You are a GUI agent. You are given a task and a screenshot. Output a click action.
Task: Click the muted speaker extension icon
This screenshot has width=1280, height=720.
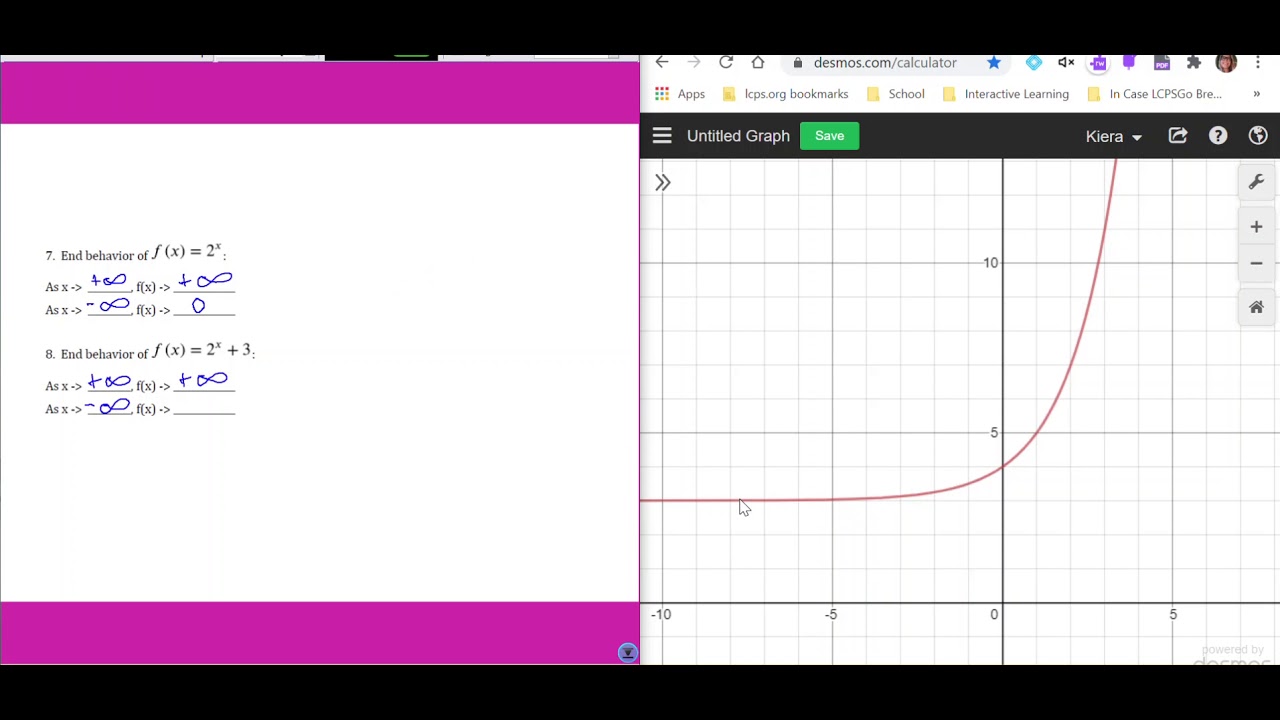tap(1066, 63)
